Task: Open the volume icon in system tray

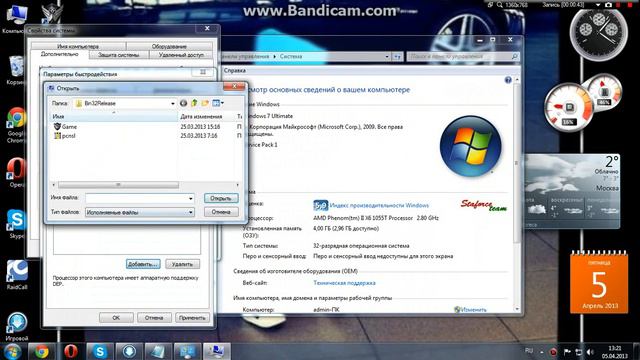Action: point(590,352)
